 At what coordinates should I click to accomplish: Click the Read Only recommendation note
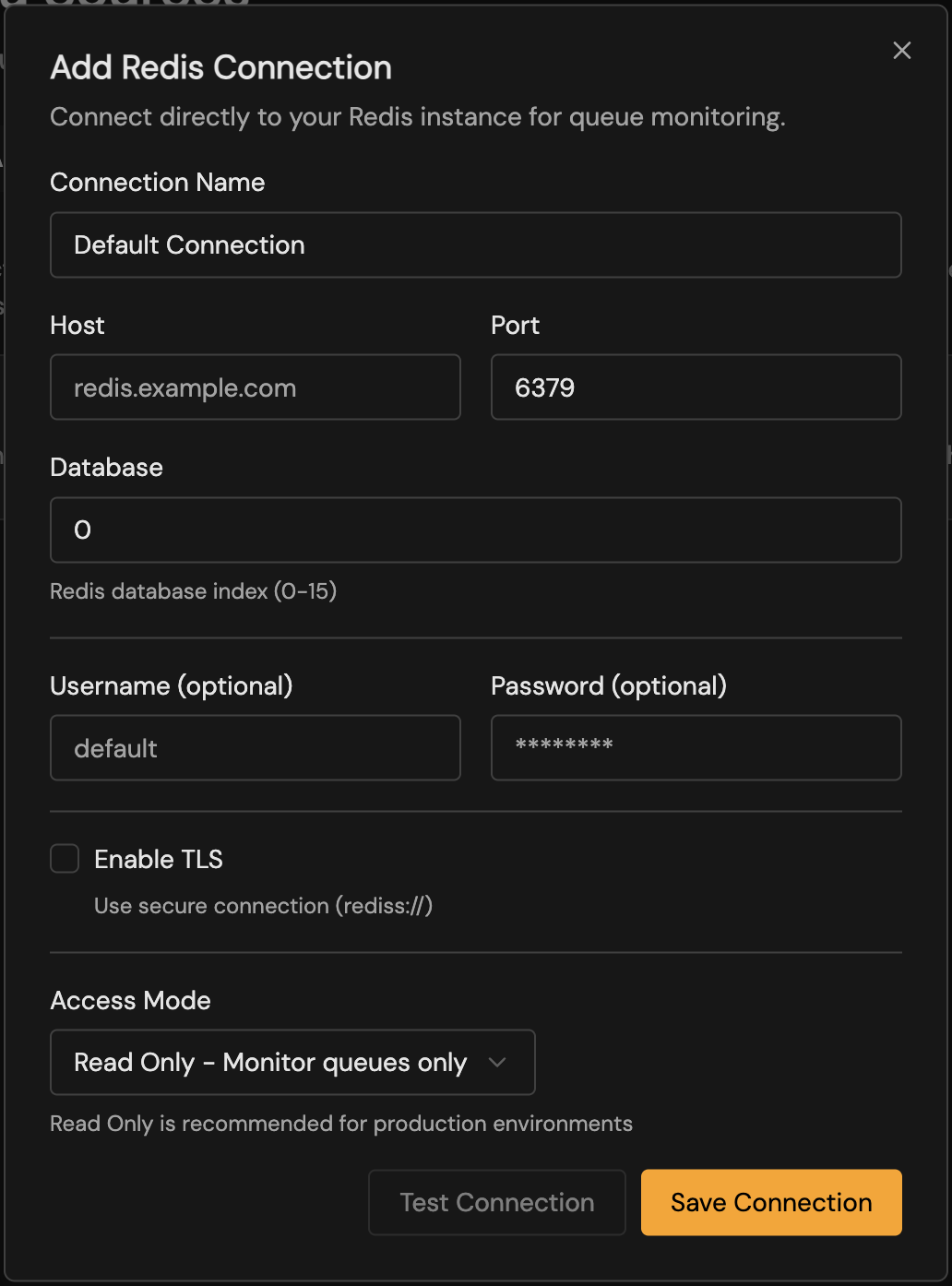pyautogui.click(x=341, y=1123)
